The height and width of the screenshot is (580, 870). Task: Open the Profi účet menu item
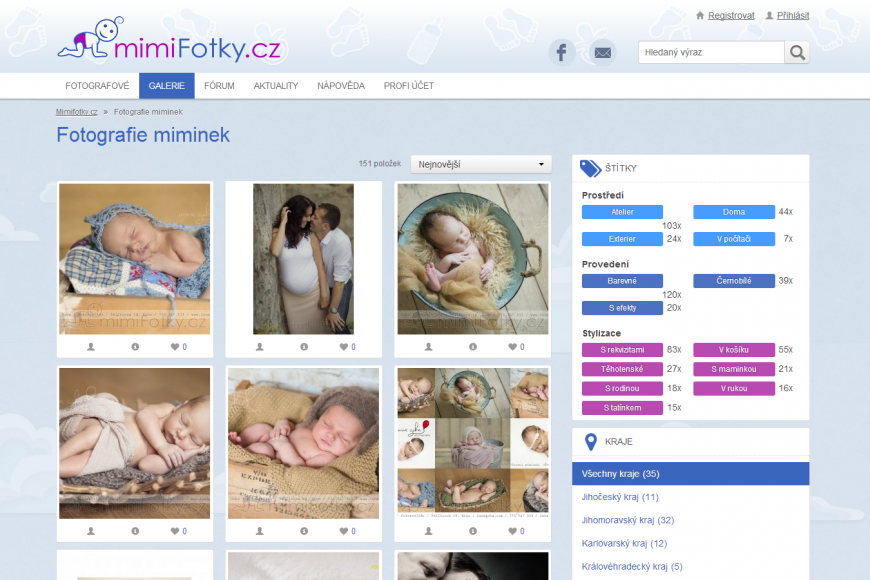pyautogui.click(x=408, y=86)
